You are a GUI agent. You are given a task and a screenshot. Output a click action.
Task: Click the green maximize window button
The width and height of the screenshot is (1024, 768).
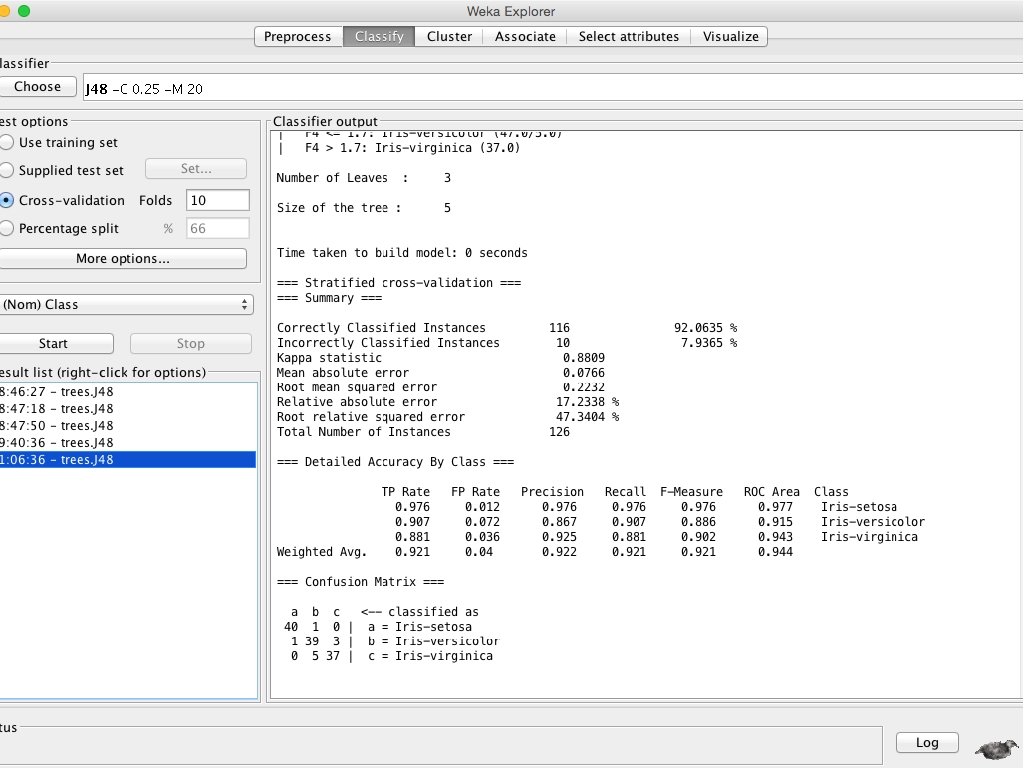[x=24, y=11]
